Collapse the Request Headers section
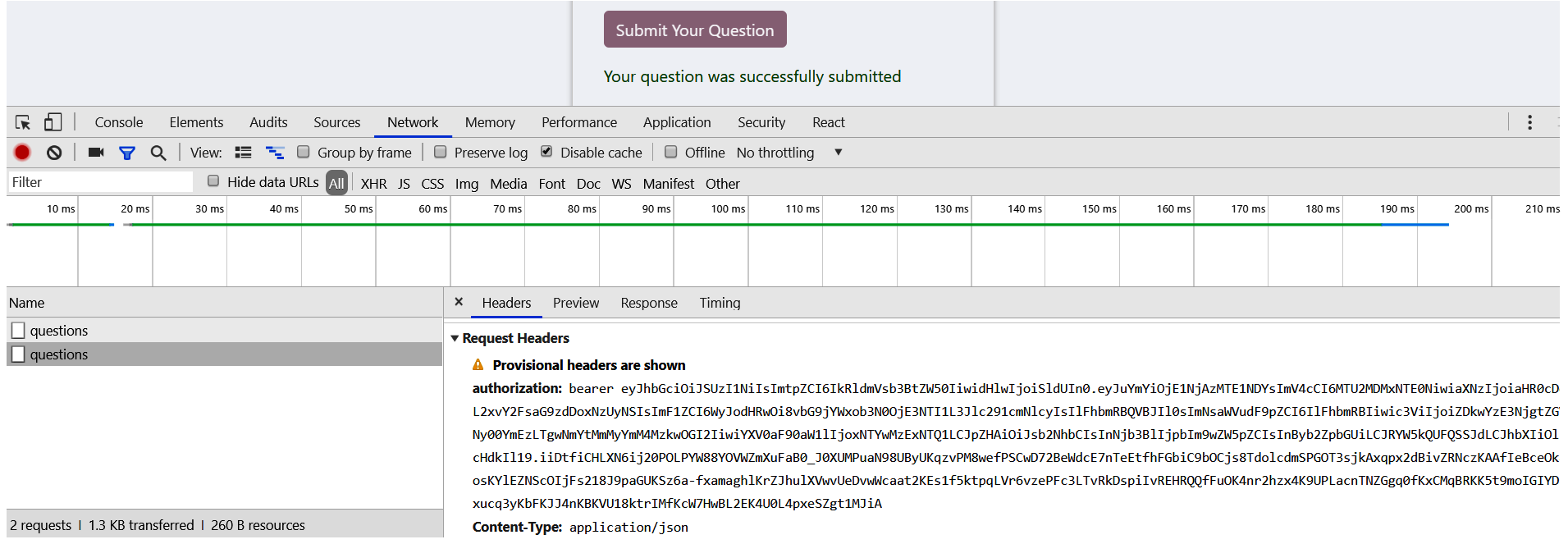1568x544 pixels. [455, 338]
